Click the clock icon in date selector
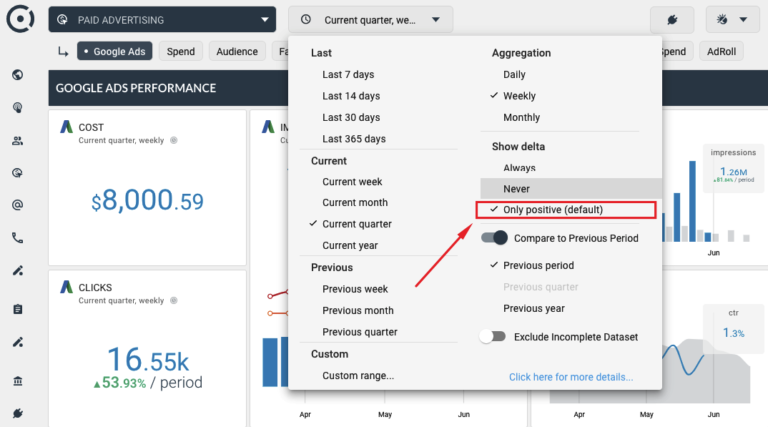The image size is (768, 427). click(306, 20)
